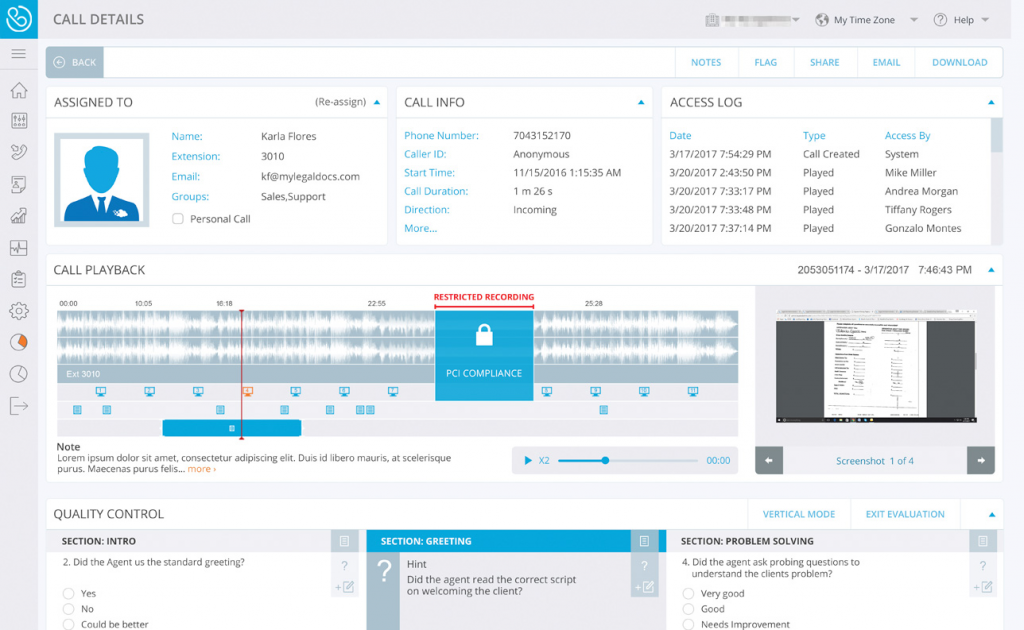
Task: Click FLAG in the top toolbar
Action: tap(765, 62)
